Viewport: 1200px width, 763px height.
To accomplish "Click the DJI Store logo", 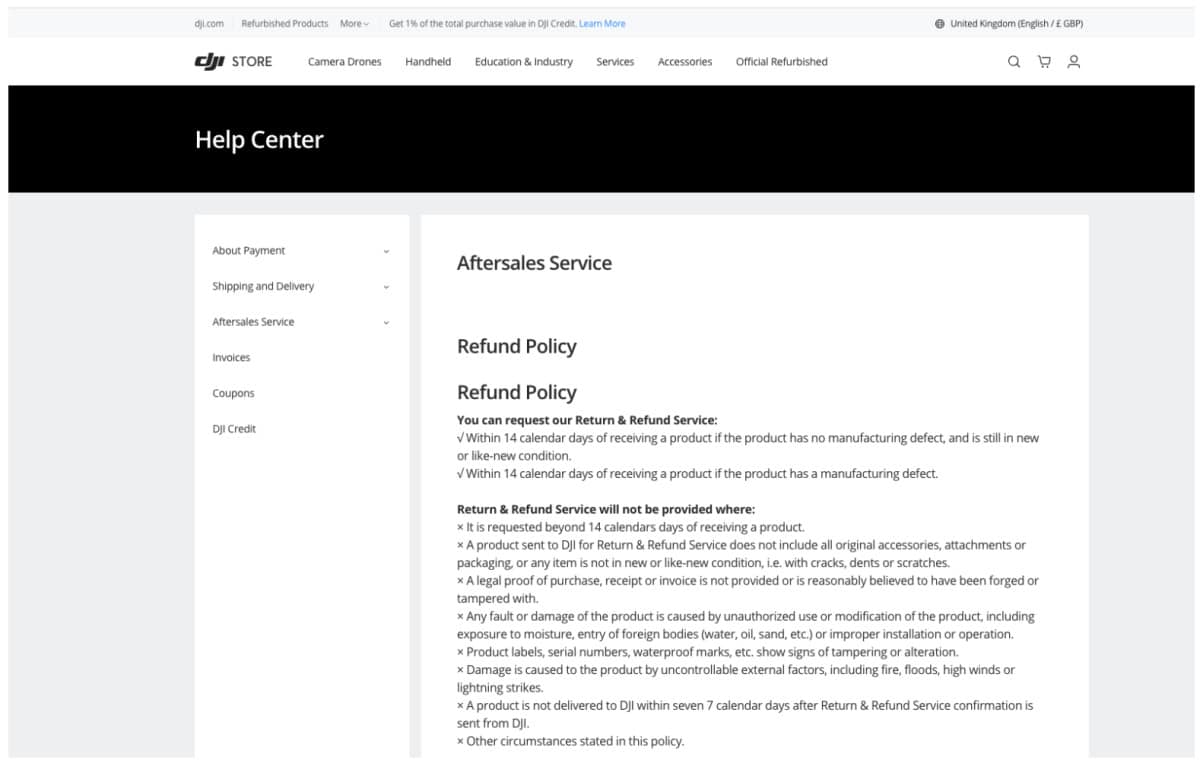I will pyautogui.click(x=233, y=62).
